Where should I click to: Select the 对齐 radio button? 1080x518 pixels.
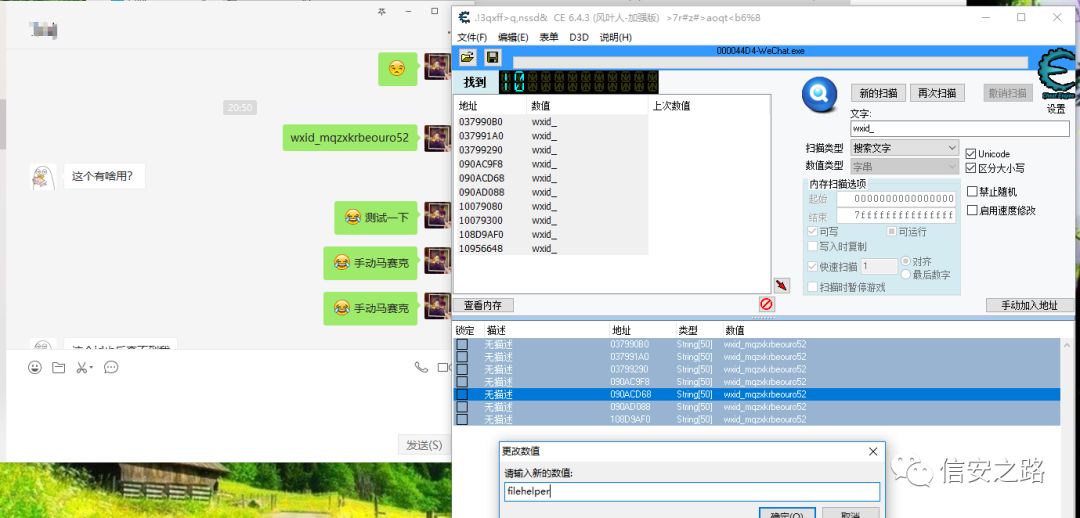906,262
